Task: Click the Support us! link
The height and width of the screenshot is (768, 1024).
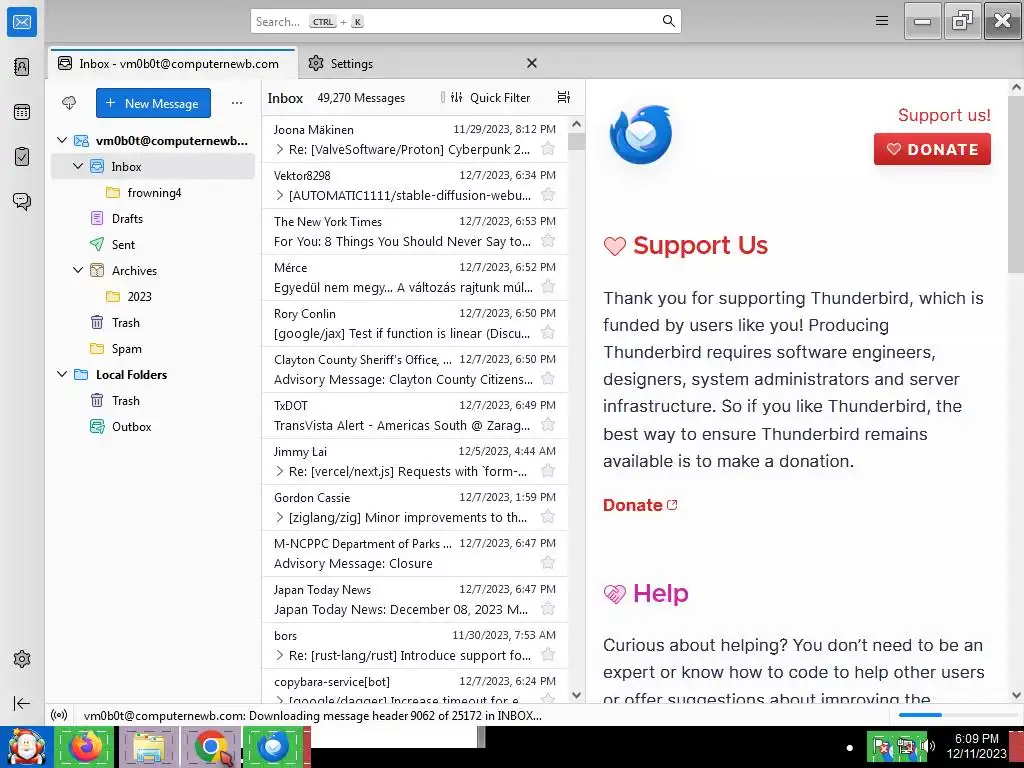Action: pyautogui.click(x=944, y=115)
